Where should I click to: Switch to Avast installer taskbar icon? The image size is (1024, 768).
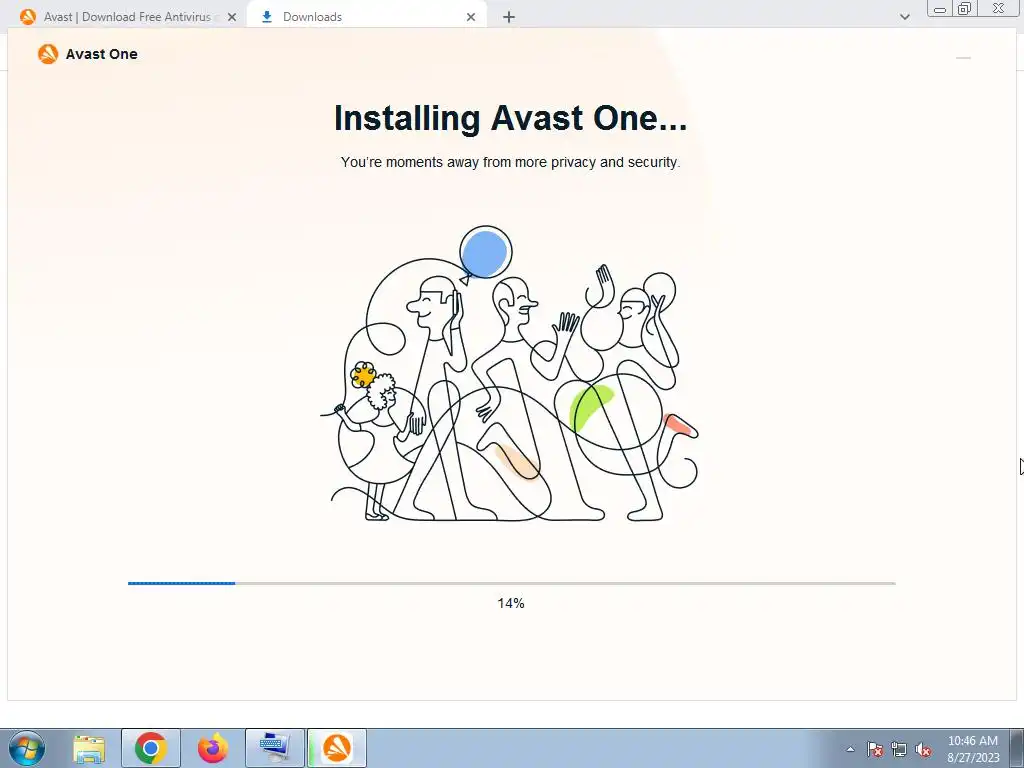click(x=337, y=748)
